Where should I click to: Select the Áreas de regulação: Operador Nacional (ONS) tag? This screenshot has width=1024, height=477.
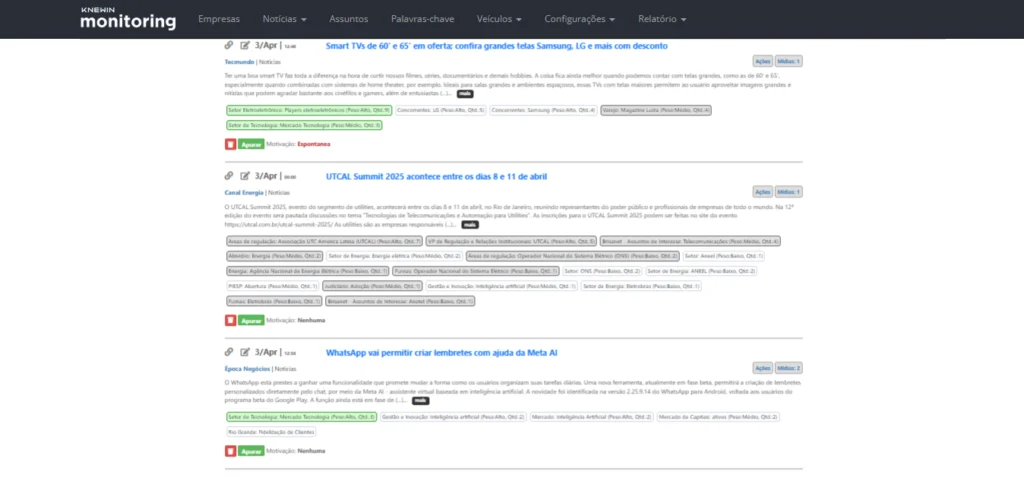(x=573, y=256)
